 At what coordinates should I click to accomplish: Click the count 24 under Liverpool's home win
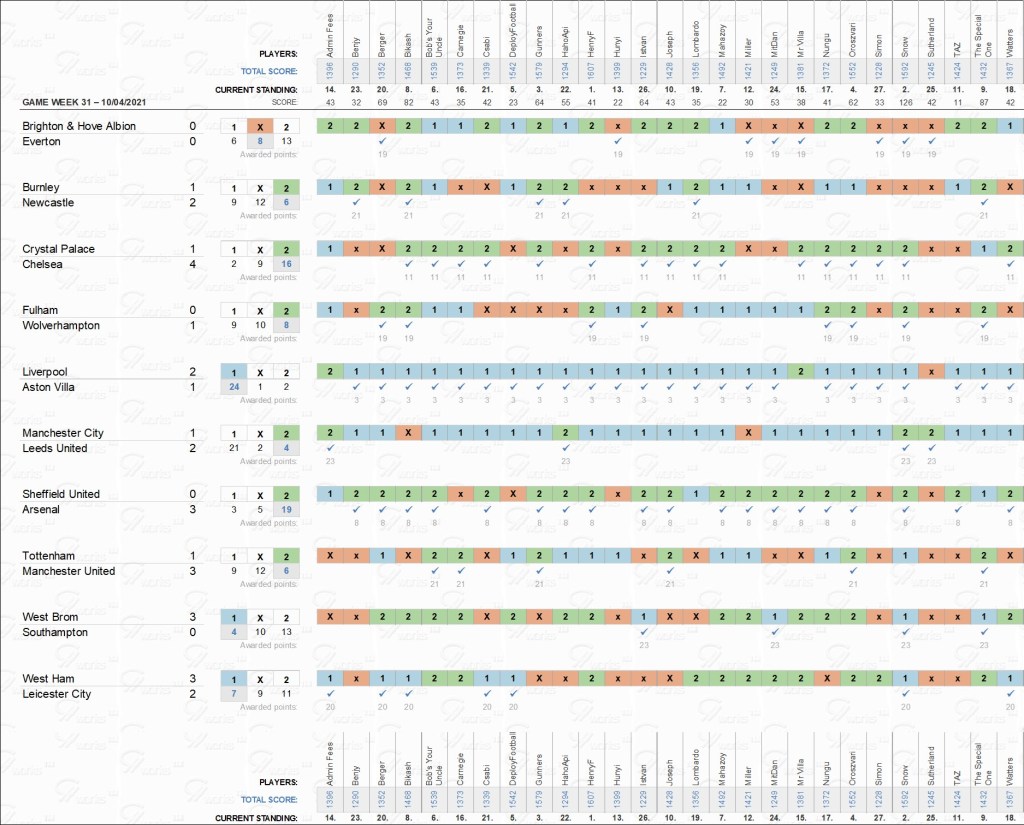pyautogui.click(x=233, y=386)
